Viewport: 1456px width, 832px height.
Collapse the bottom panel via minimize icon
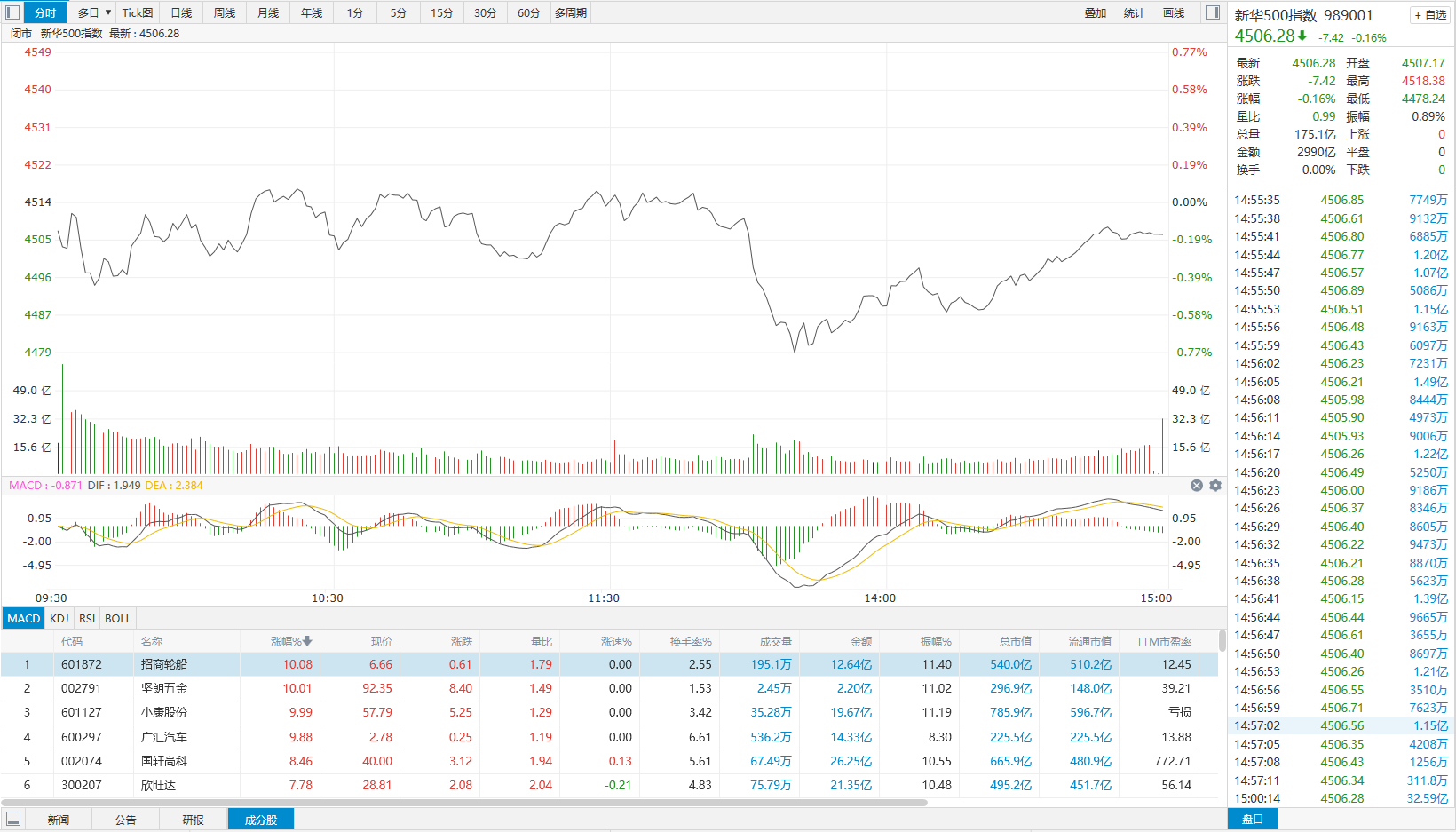pyautogui.click(x=13, y=819)
